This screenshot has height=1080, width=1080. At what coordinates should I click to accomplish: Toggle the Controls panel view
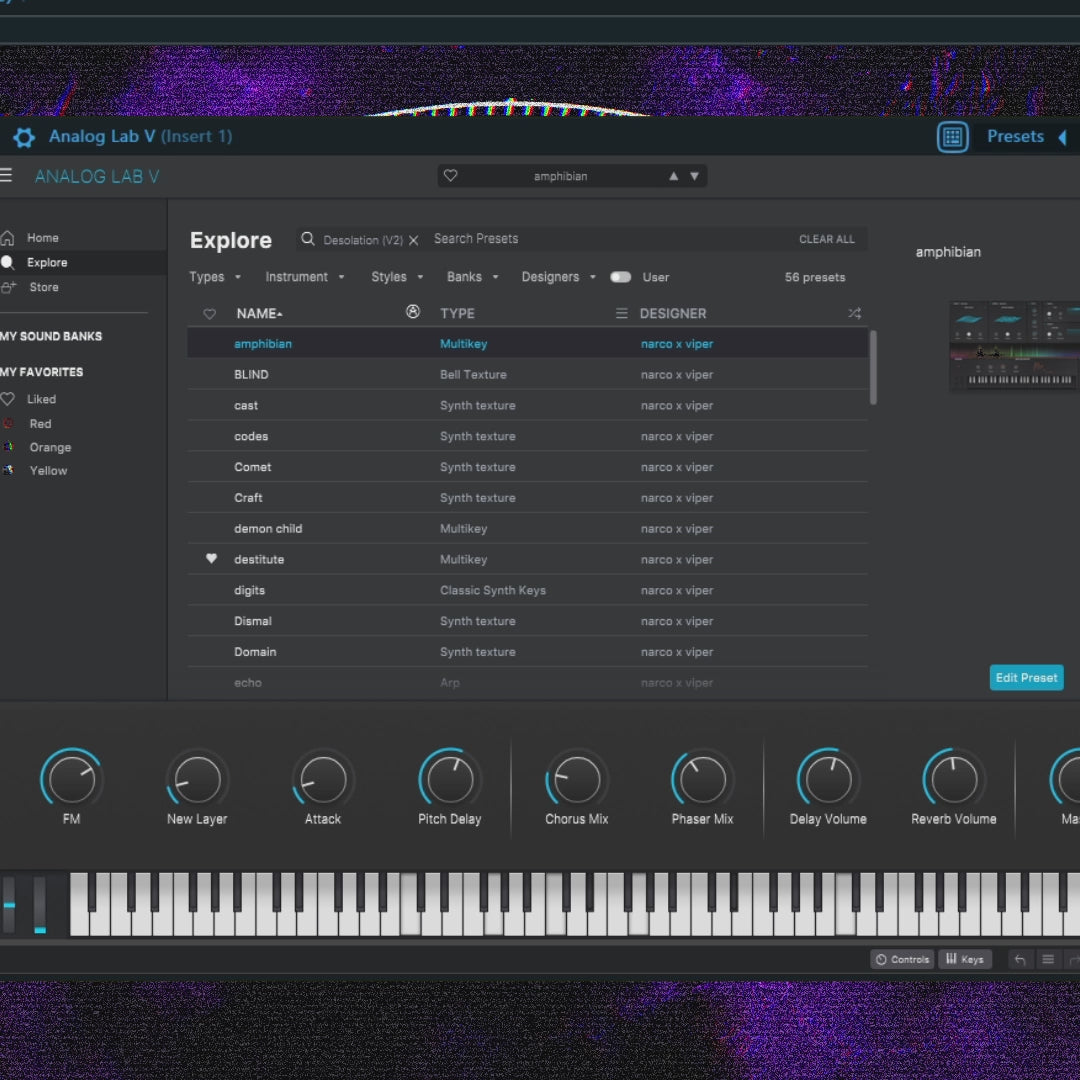point(902,960)
